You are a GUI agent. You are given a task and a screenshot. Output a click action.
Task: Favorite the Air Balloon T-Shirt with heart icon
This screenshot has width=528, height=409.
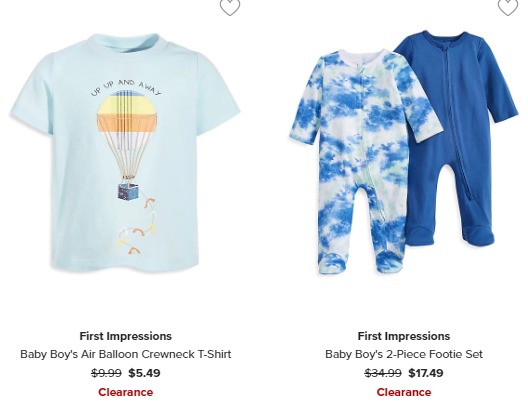pos(230,7)
